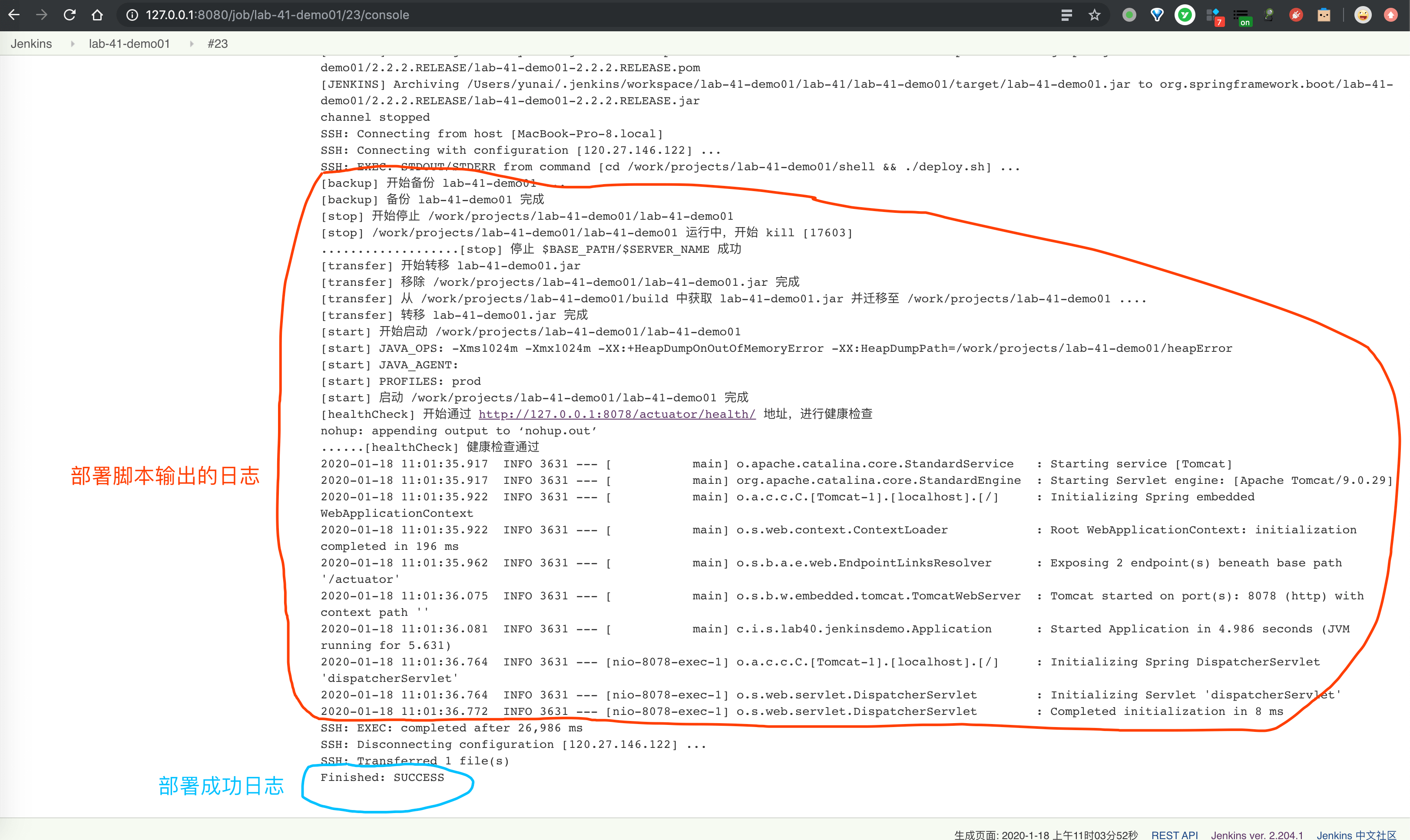
Task: Click '[stop] 停止 $BASE_PATH/$SERVER_NAME 成功' line
Action: click(x=531, y=249)
